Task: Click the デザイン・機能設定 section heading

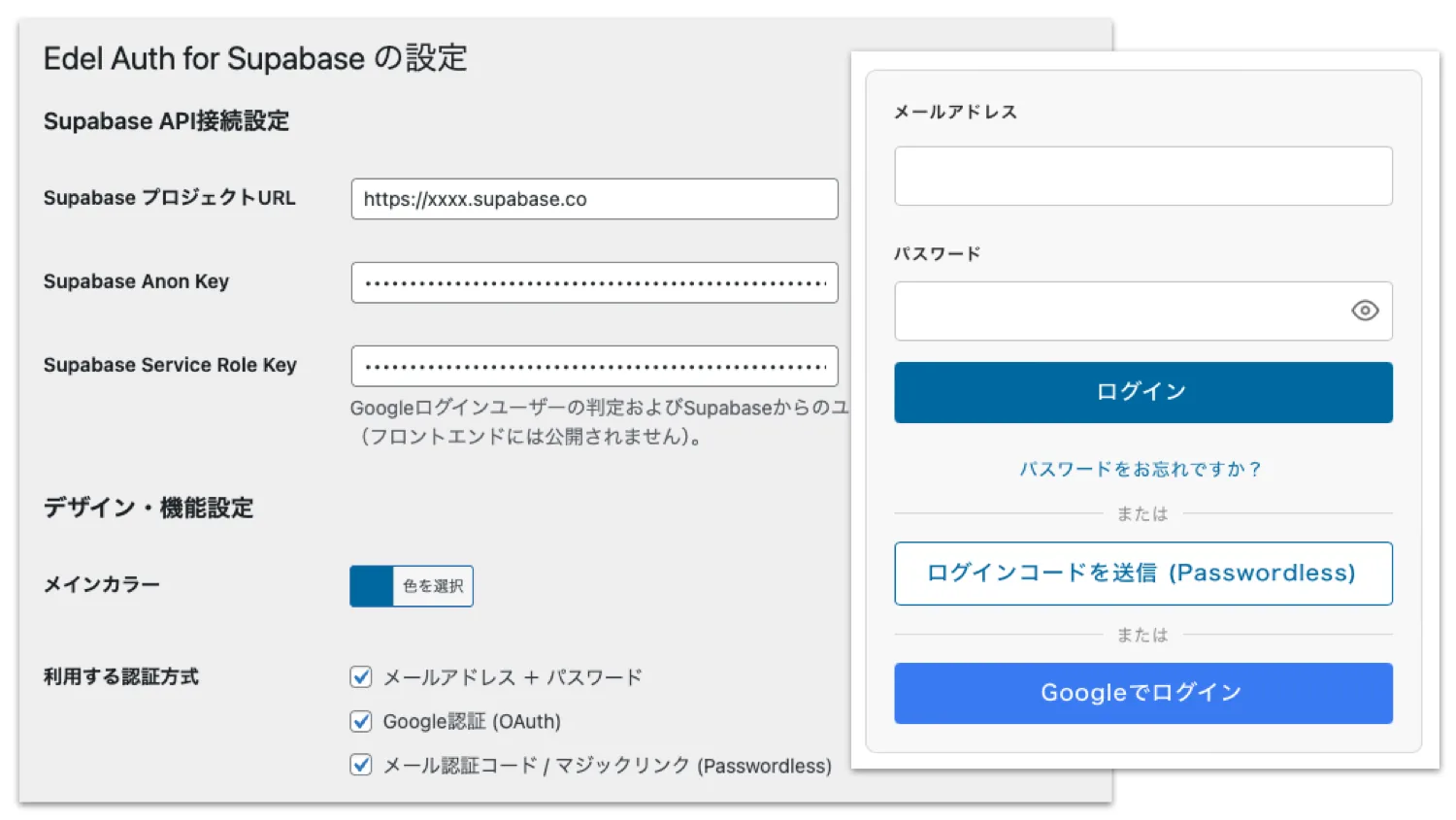Action: [x=148, y=507]
